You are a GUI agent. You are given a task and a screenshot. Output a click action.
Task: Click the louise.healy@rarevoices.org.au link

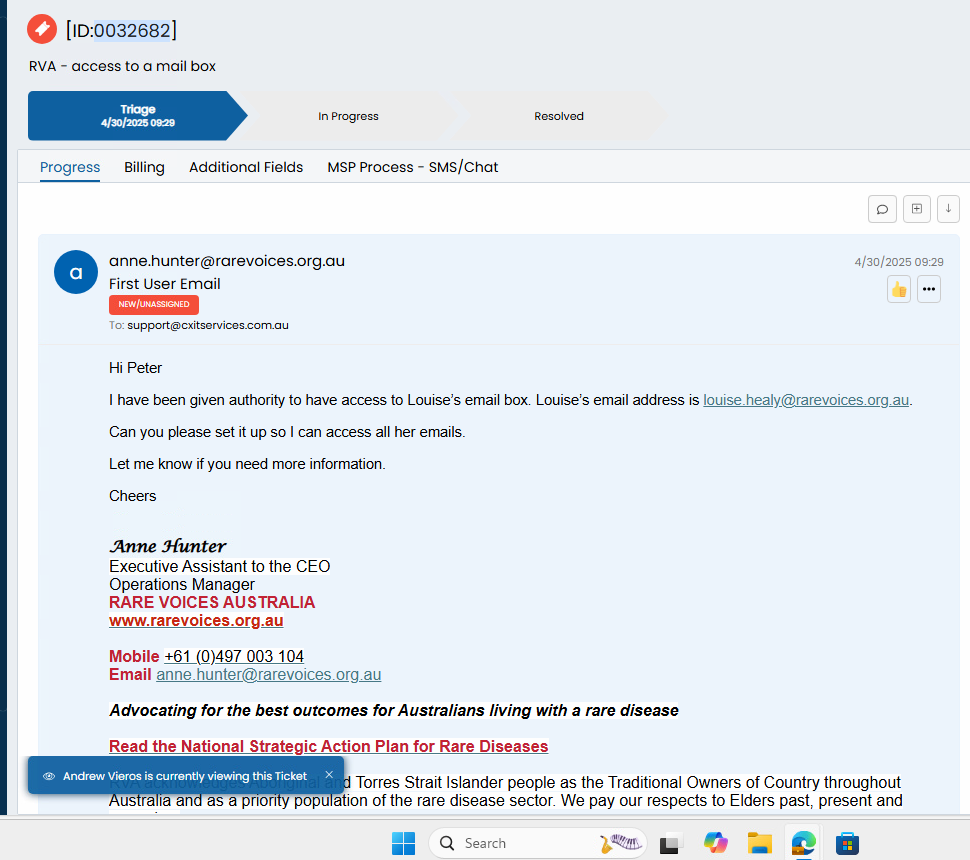[806, 400]
